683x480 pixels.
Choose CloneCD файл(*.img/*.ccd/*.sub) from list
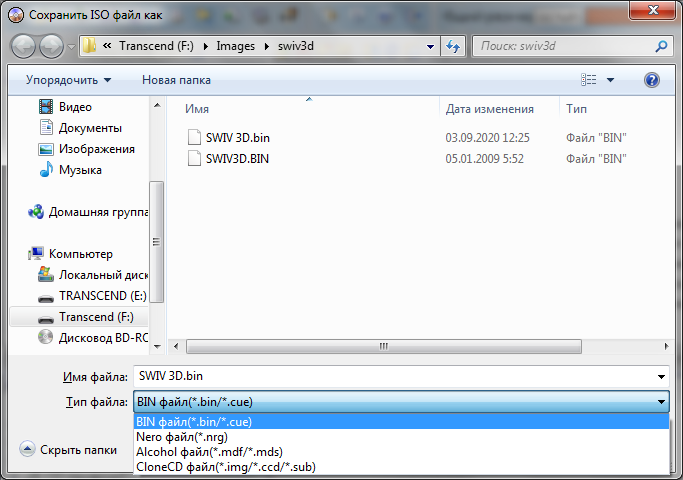[401, 466]
